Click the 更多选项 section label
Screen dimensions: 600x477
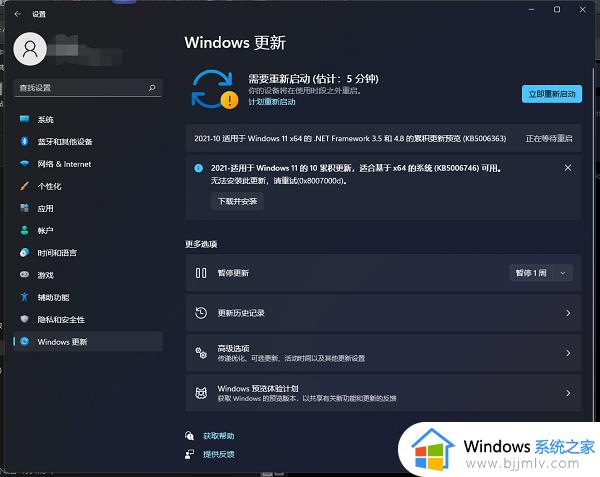[x=201, y=244]
